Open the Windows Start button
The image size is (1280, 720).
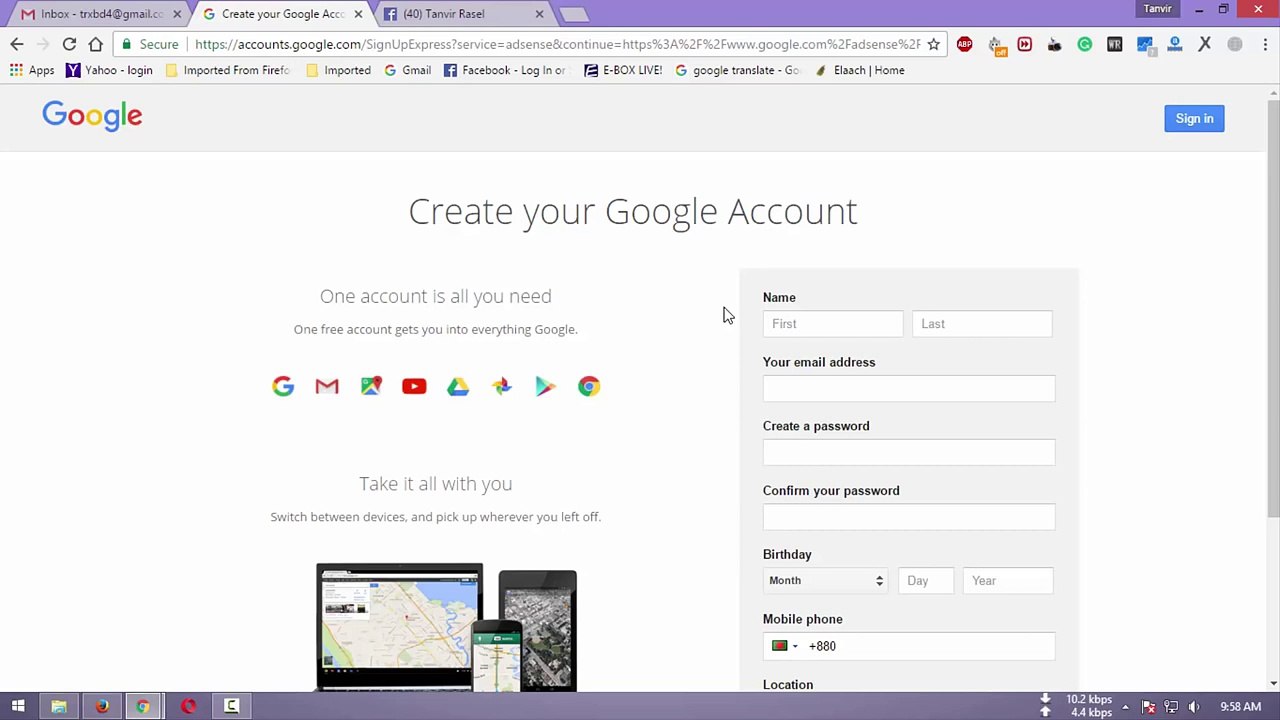pos(18,706)
